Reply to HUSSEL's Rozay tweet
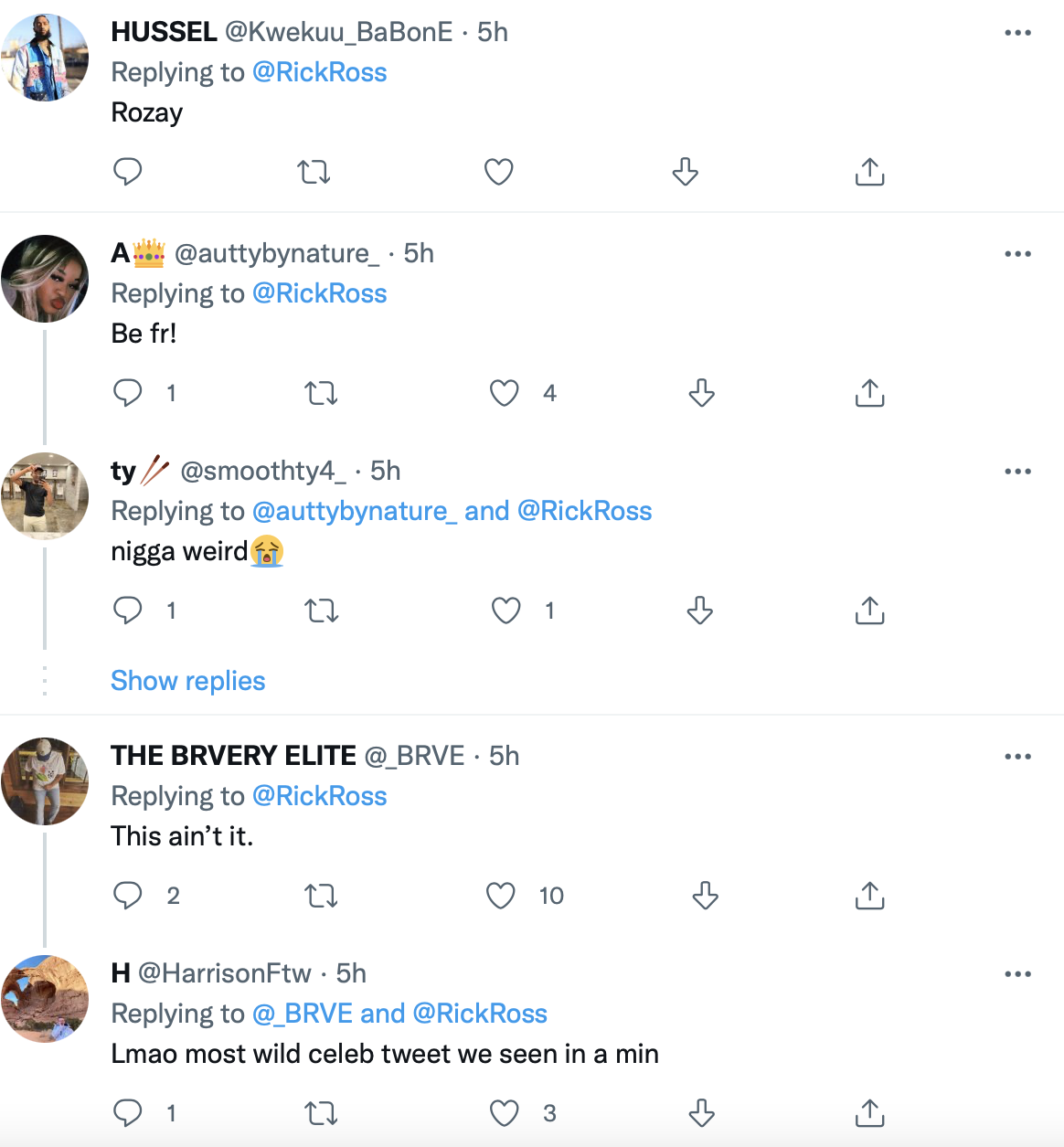This screenshot has height=1147, width=1064. pyautogui.click(x=128, y=172)
